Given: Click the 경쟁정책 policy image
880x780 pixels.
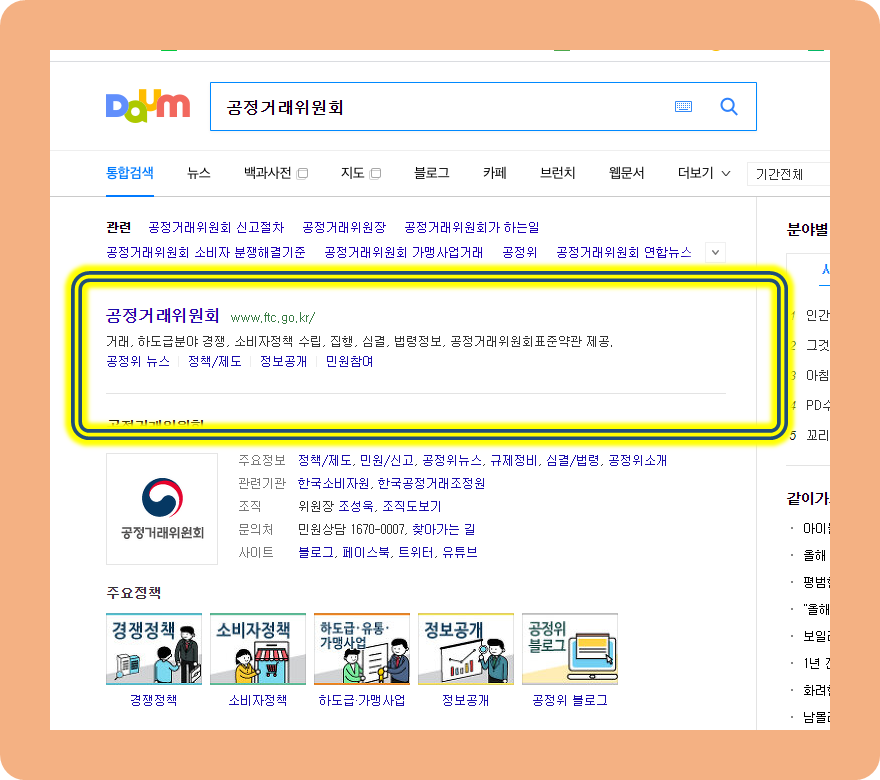Looking at the screenshot, I should [x=154, y=649].
